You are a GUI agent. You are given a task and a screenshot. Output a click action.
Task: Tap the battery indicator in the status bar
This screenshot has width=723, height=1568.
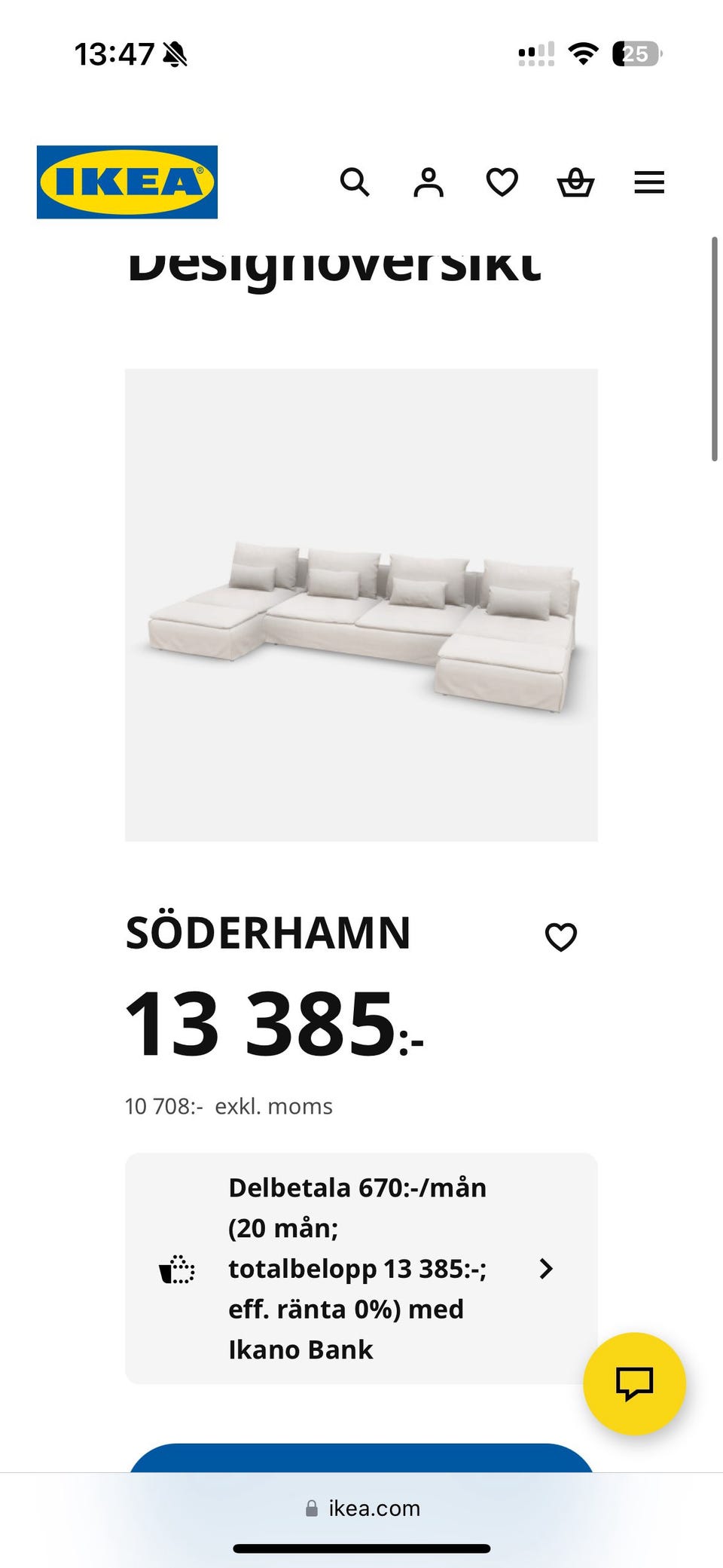(636, 54)
